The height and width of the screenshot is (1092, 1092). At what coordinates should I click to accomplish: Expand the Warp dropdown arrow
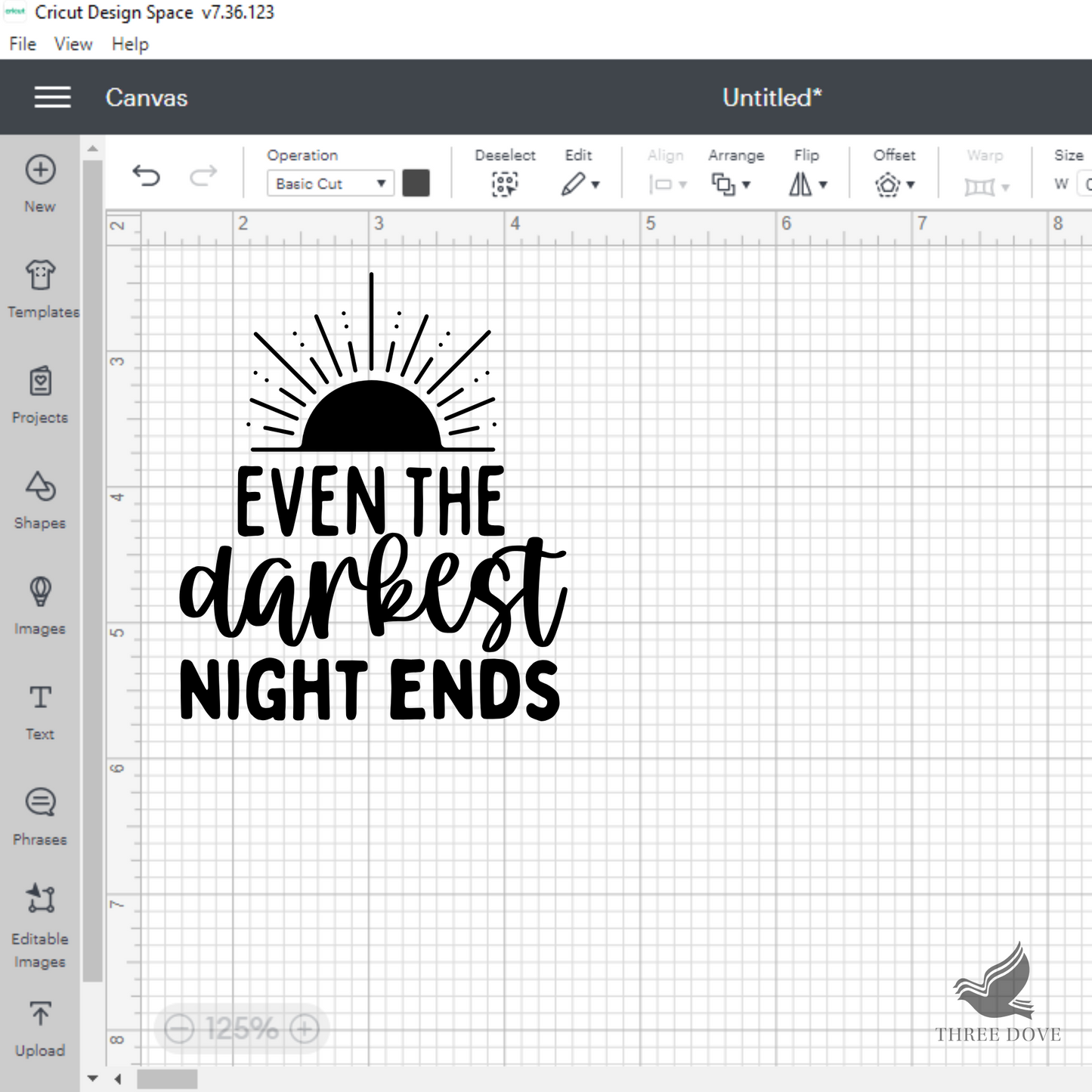click(1005, 187)
